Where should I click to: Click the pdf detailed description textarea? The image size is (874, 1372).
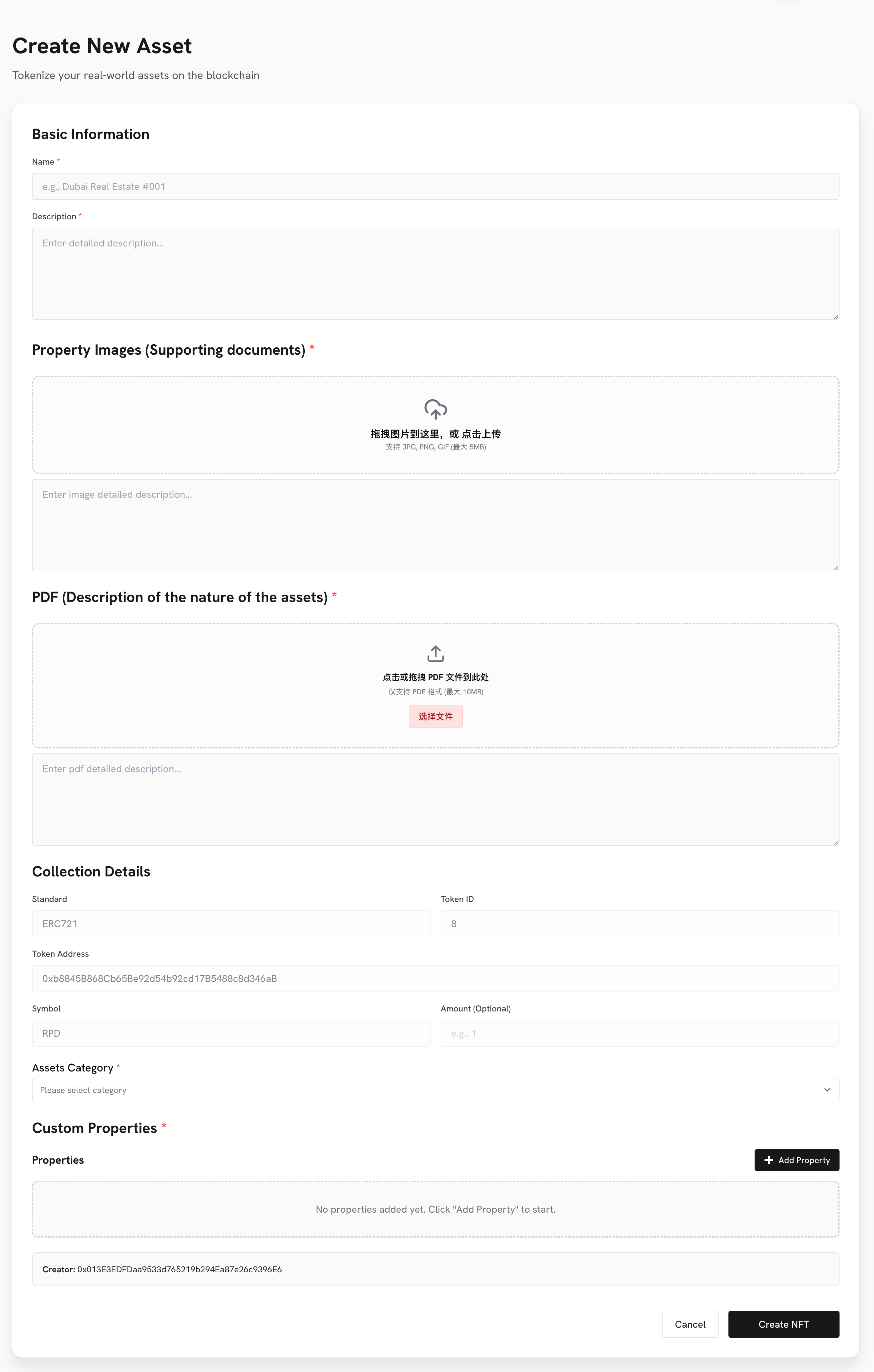point(435,800)
